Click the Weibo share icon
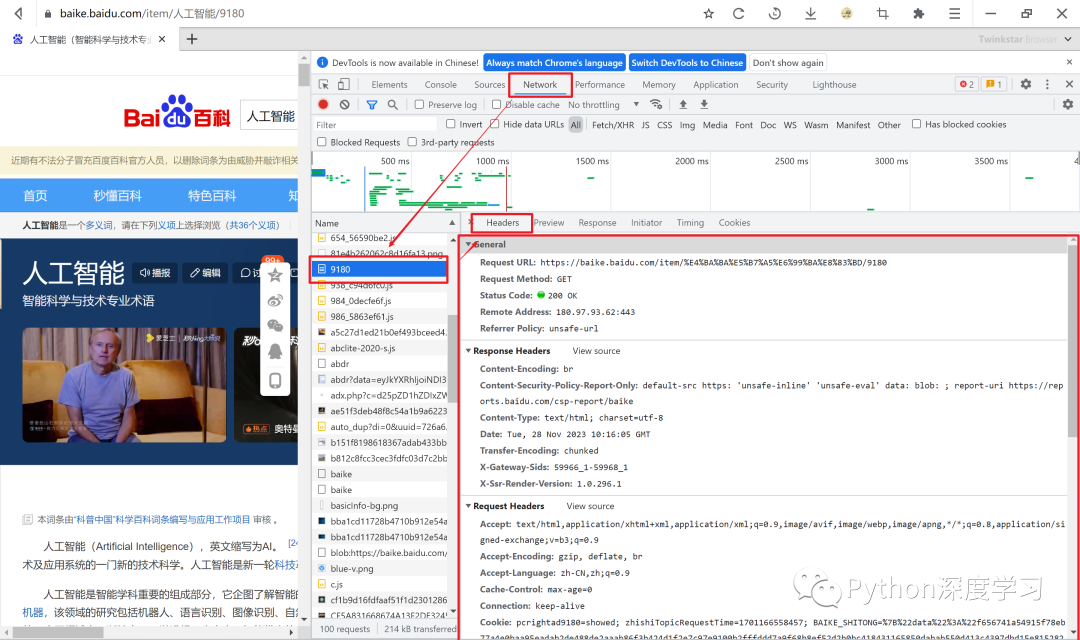 click(x=275, y=300)
